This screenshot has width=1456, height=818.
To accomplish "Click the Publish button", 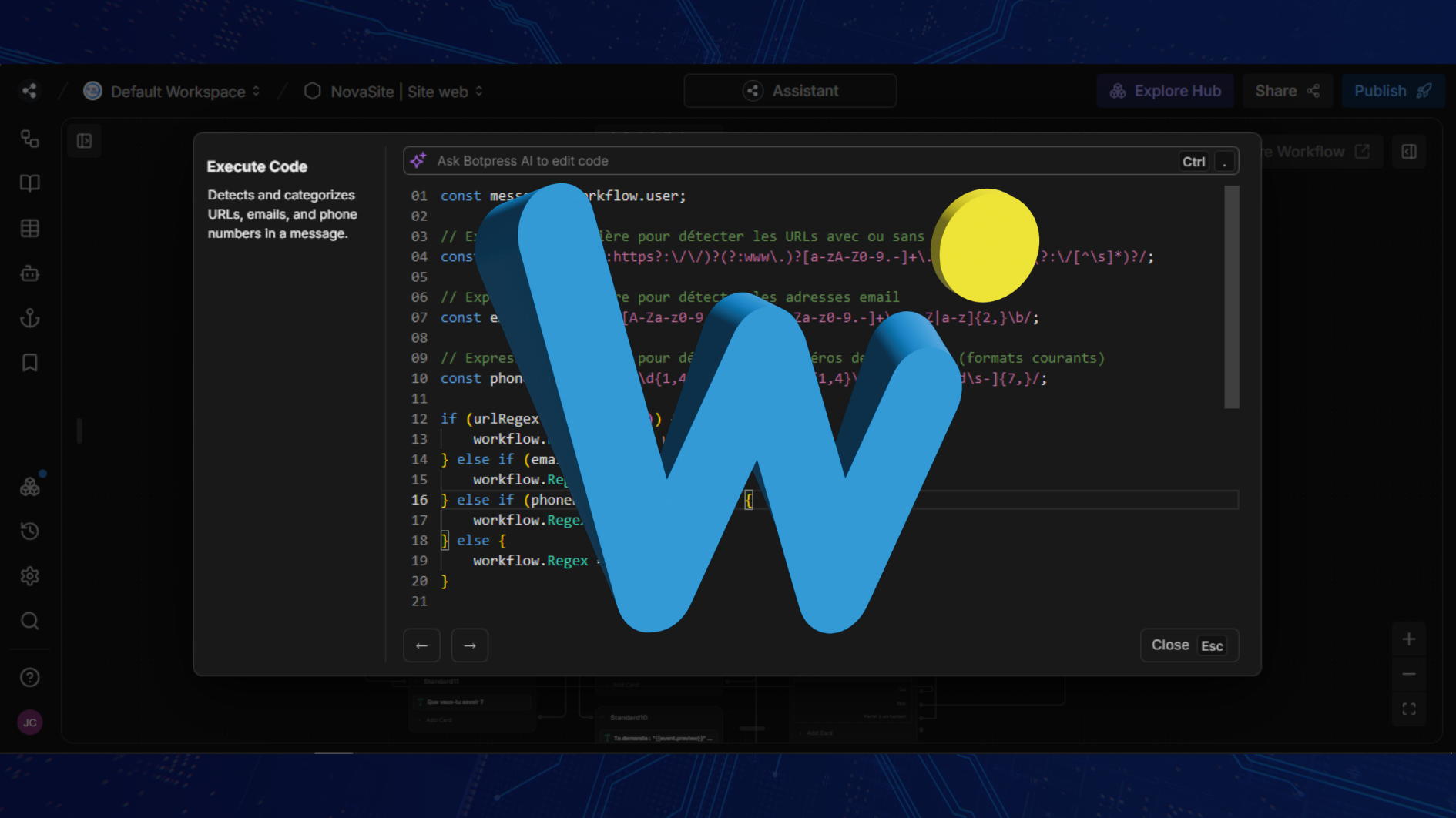I will pos(1393,91).
